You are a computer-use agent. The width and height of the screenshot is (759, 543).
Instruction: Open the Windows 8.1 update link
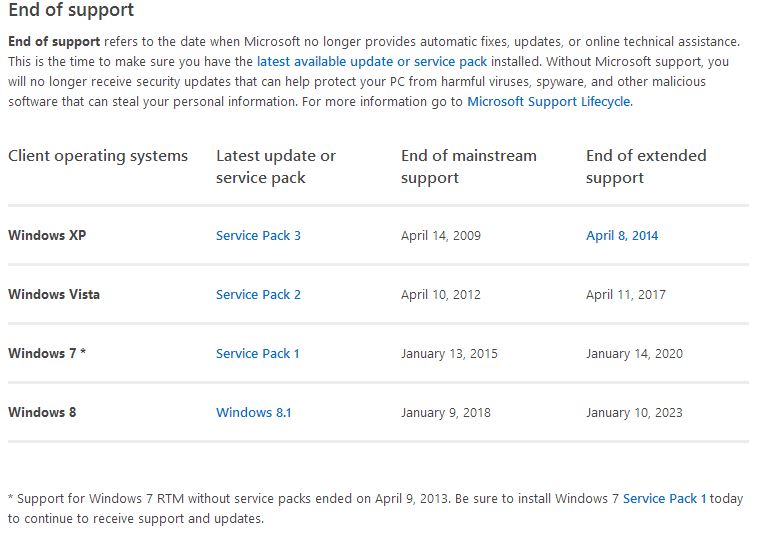tap(253, 413)
